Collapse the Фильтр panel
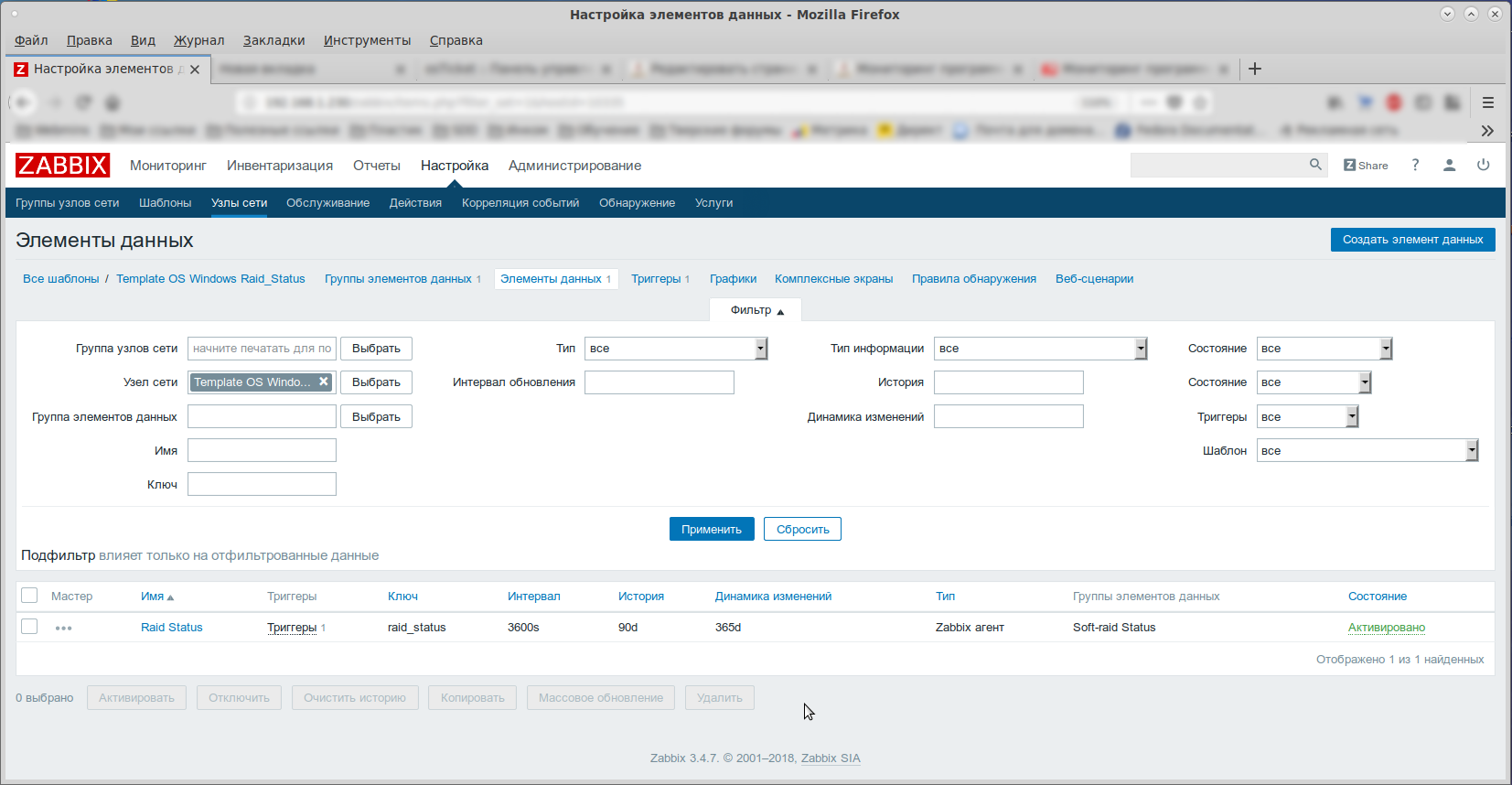This screenshot has height=785, width=1512. click(x=756, y=310)
